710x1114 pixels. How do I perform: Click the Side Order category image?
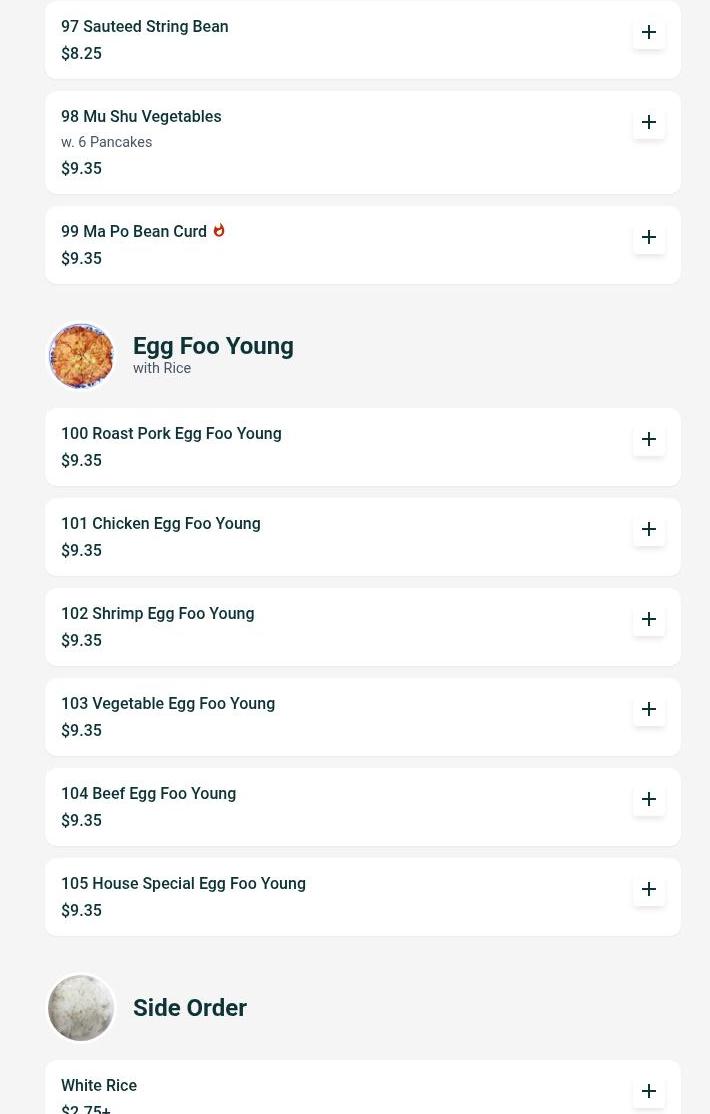click(x=81, y=1008)
